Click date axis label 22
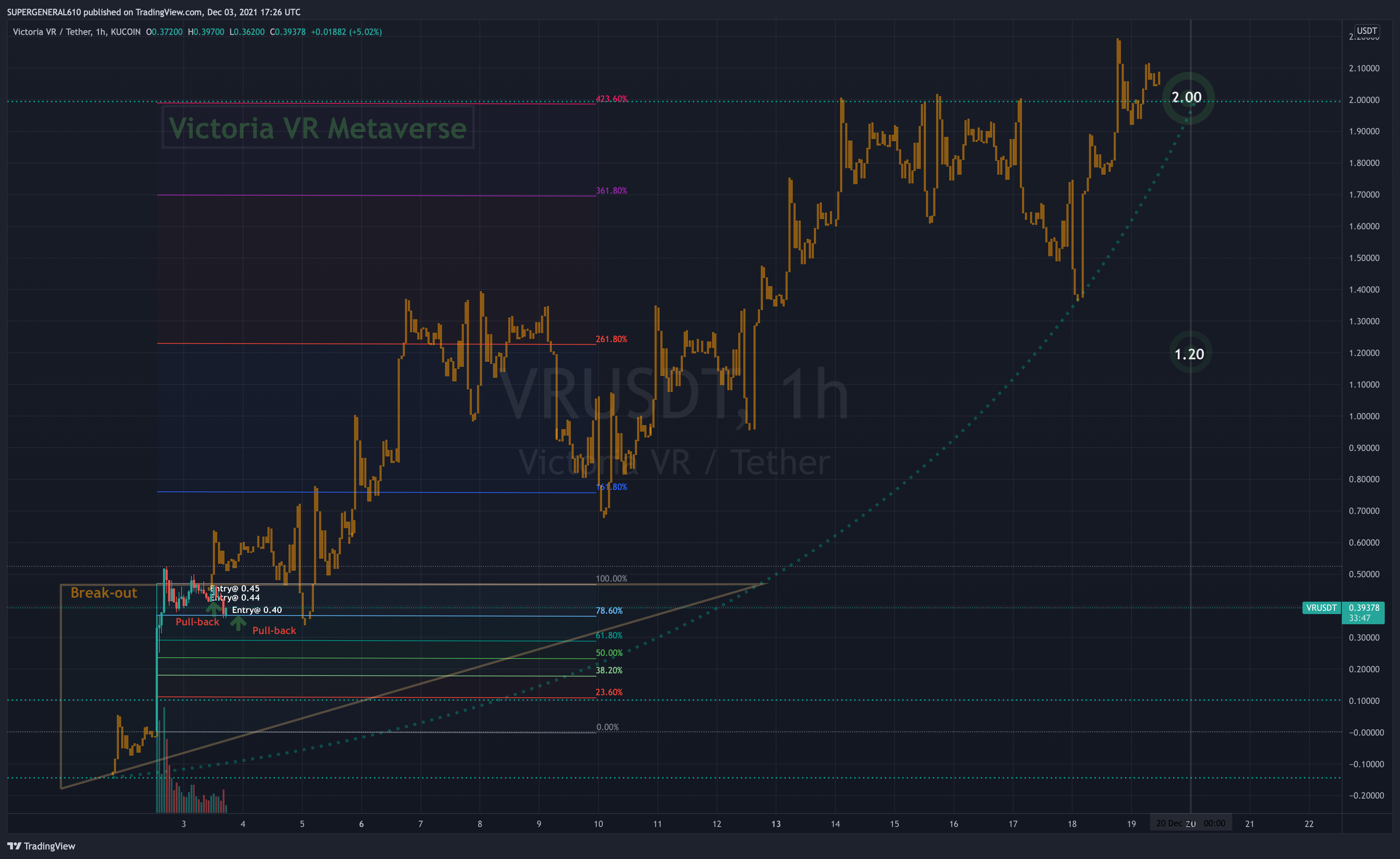The width and height of the screenshot is (1400, 859). pos(1309,824)
